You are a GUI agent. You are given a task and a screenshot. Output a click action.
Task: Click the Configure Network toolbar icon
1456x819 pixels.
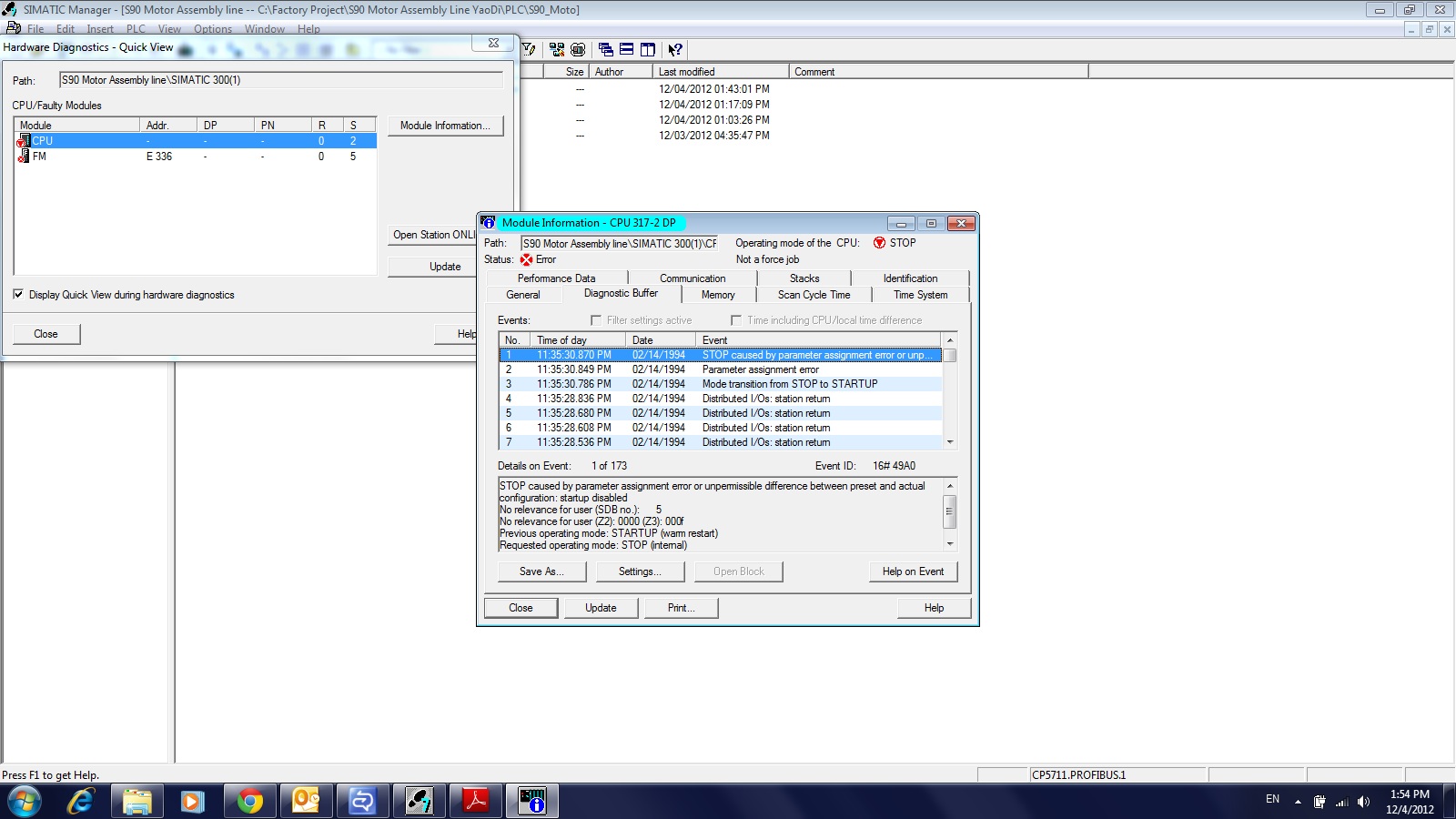tap(557, 49)
